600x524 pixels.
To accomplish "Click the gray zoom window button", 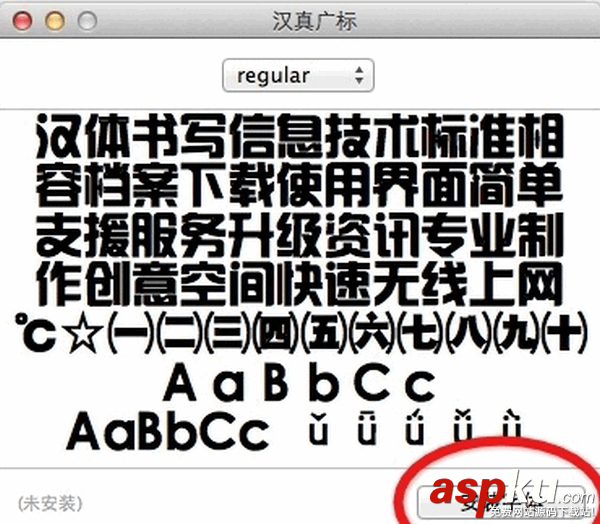I will 87,20.
